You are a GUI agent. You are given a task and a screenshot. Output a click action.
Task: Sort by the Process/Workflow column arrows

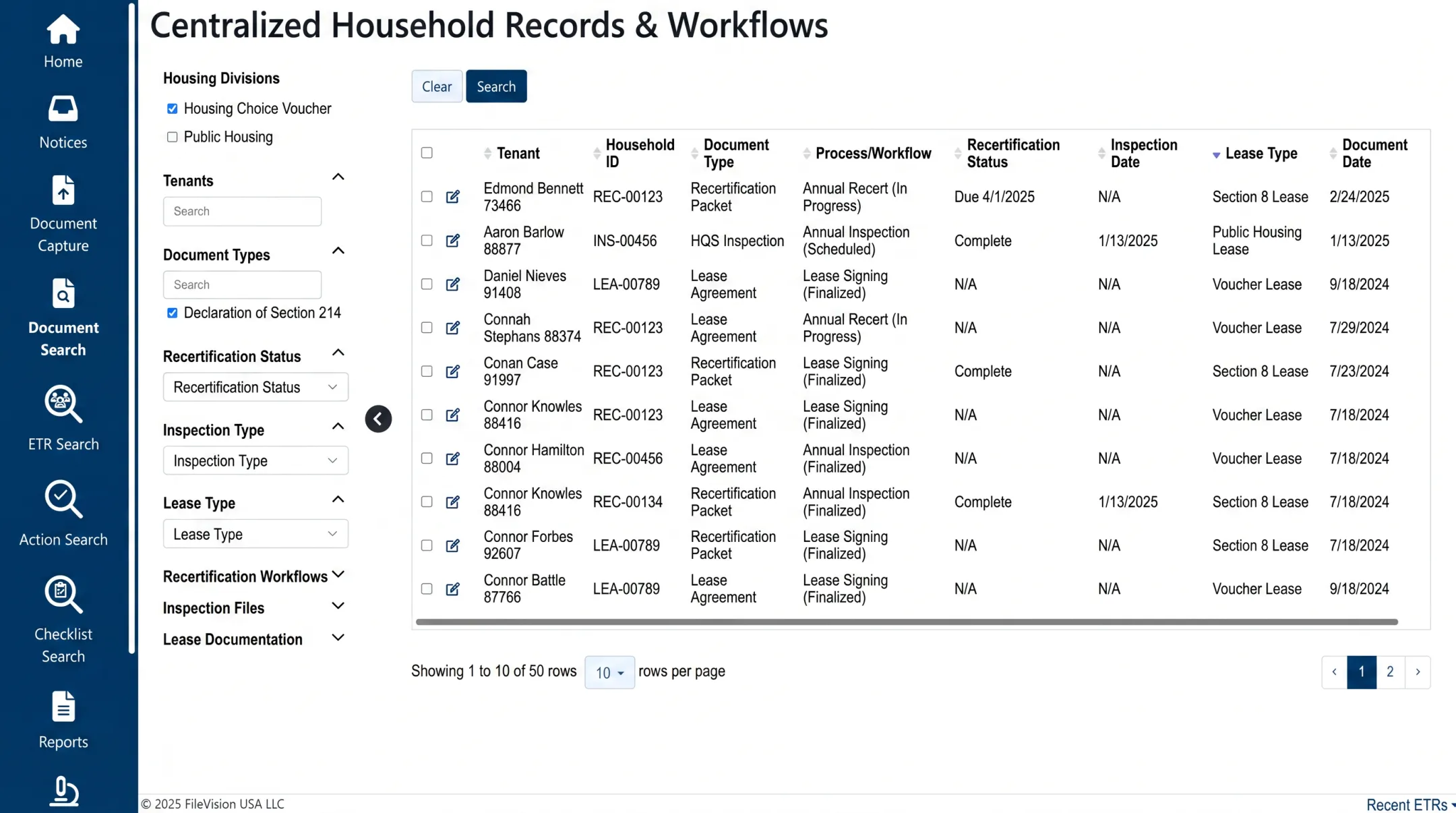click(x=806, y=154)
